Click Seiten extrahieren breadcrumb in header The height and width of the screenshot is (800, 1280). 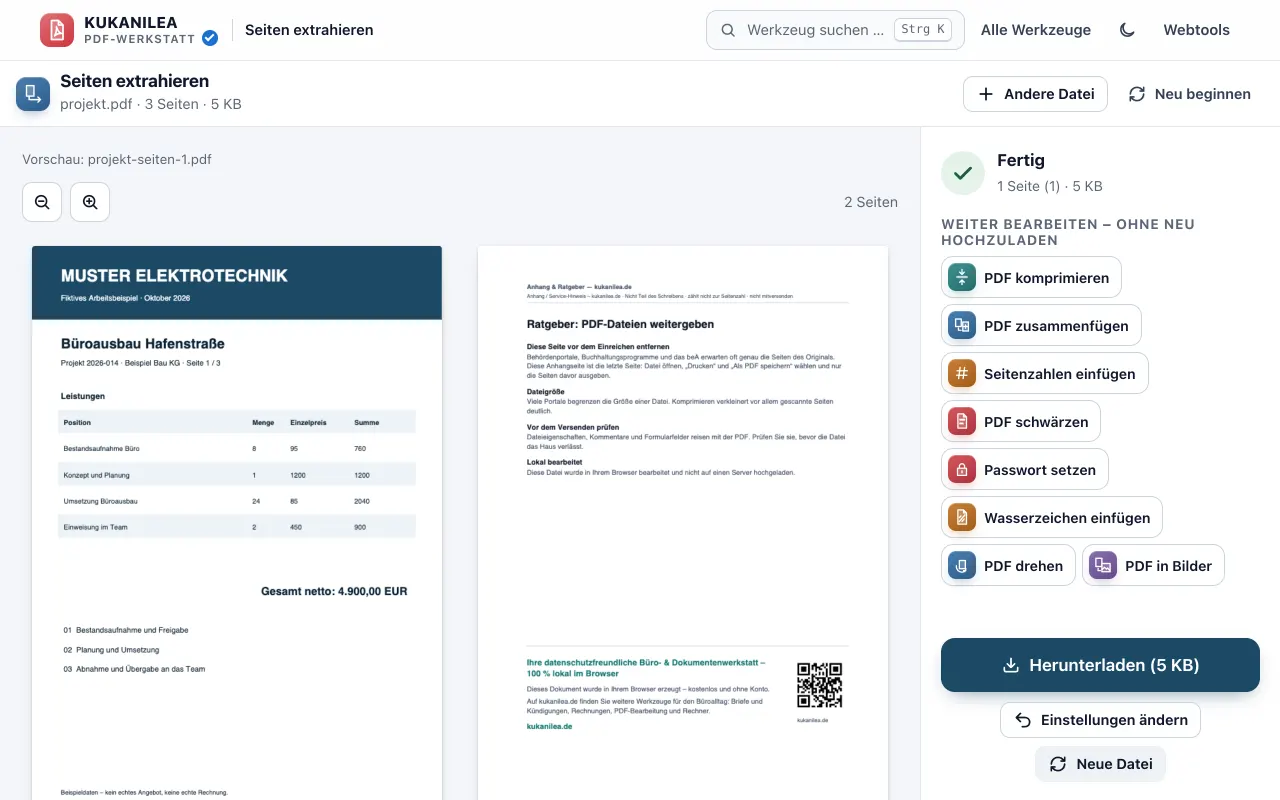[309, 30]
